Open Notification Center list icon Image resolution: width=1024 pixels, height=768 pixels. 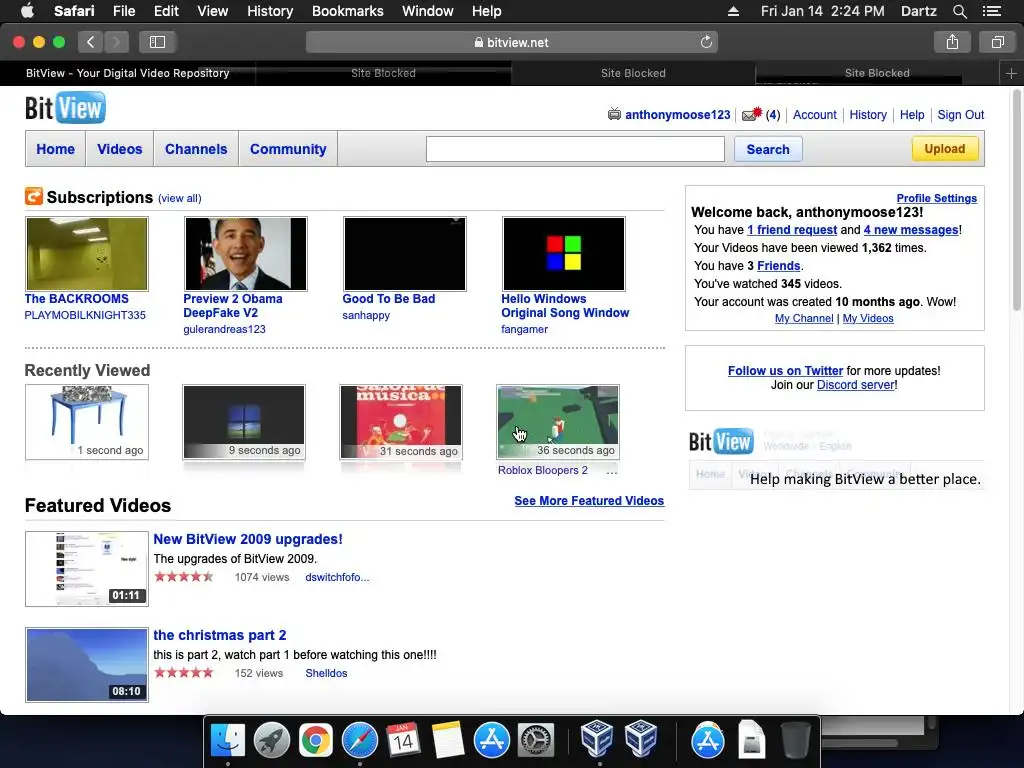click(991, 11)
